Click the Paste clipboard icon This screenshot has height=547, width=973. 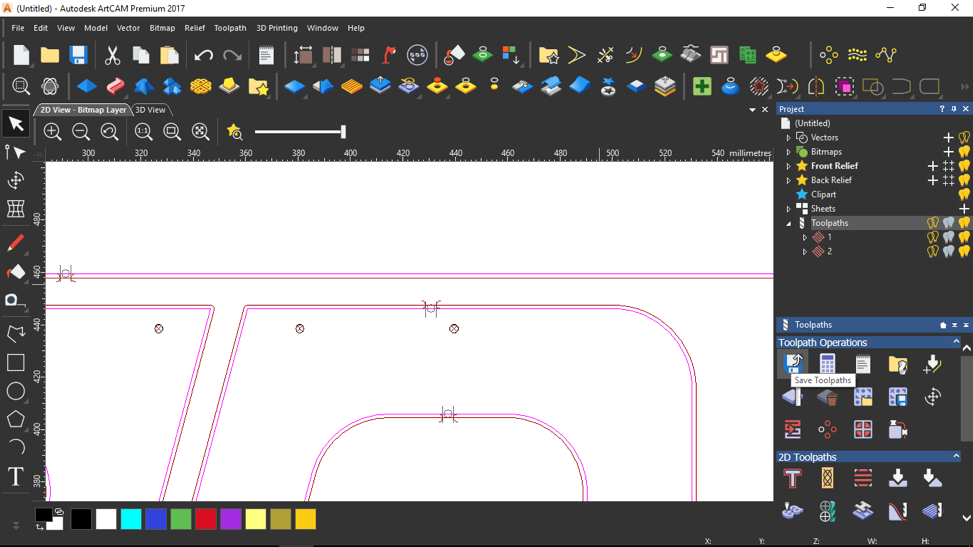[169, 55]
